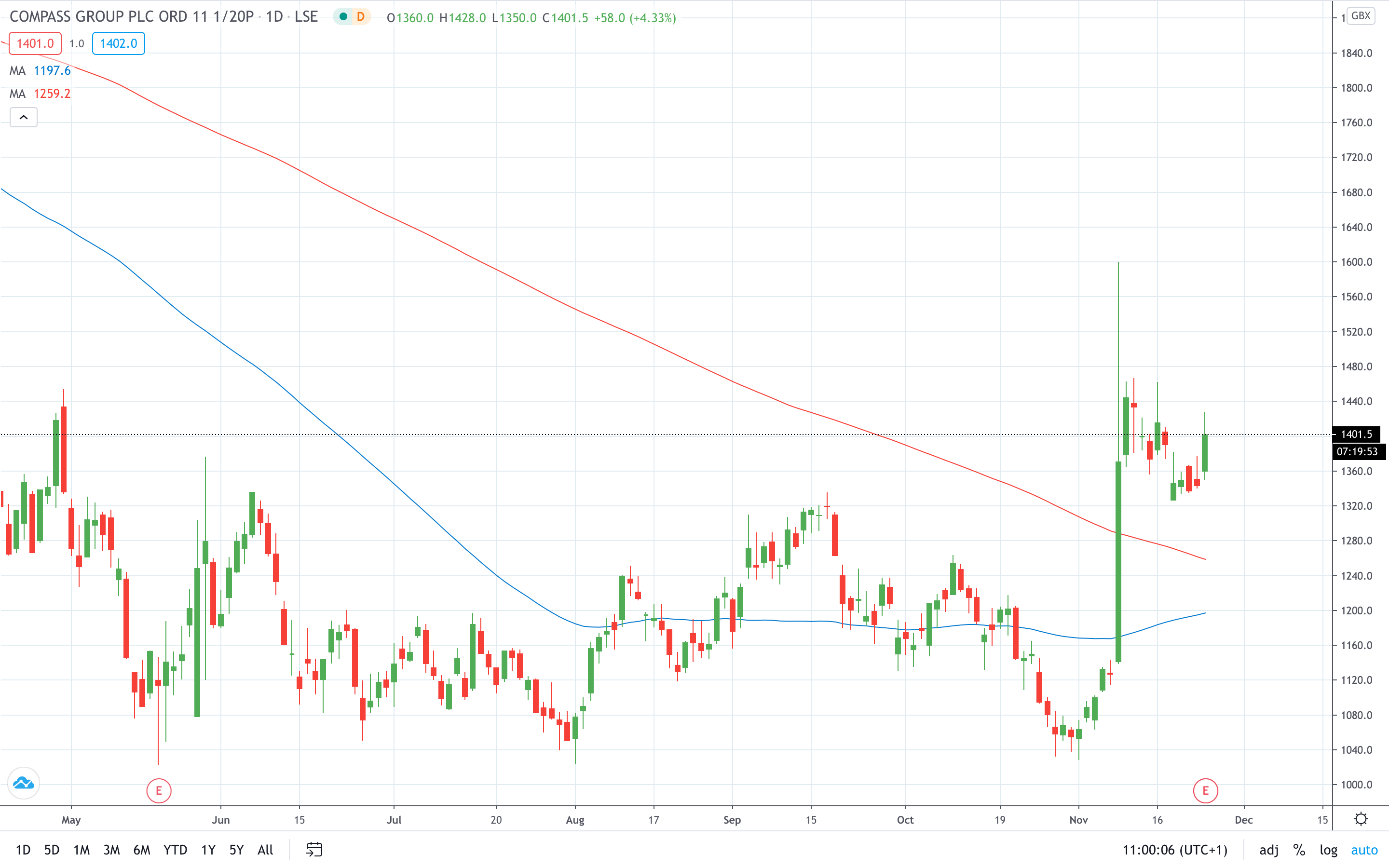
Task: Click the high value H1428.0
Action: (463, 18)
